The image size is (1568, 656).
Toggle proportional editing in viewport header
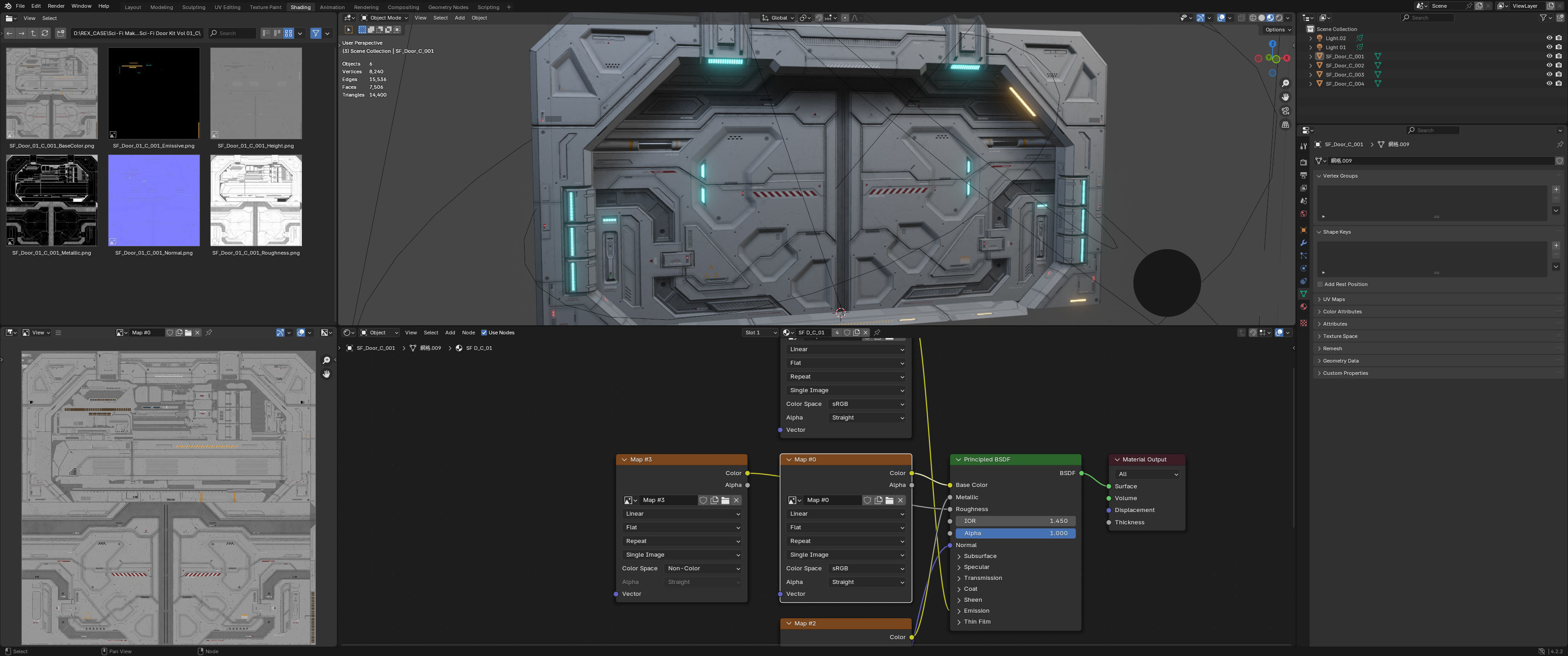click(x=845, y=18)
